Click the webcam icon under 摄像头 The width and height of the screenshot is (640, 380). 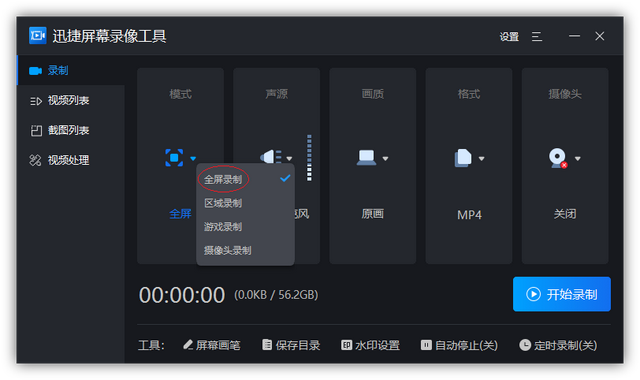pyautogui.click(x=558, y=158)
